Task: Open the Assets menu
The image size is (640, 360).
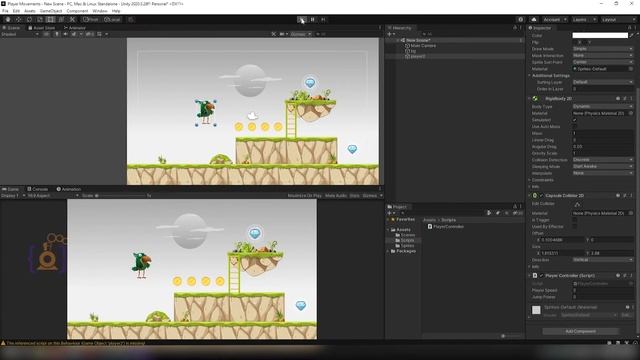Action: [30, 11]
